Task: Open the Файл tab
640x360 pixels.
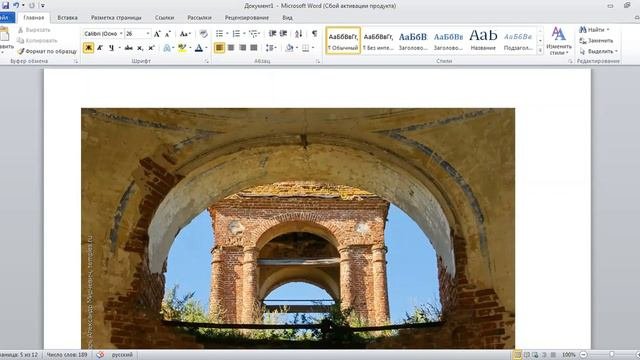Action: [x=6, y=18]
